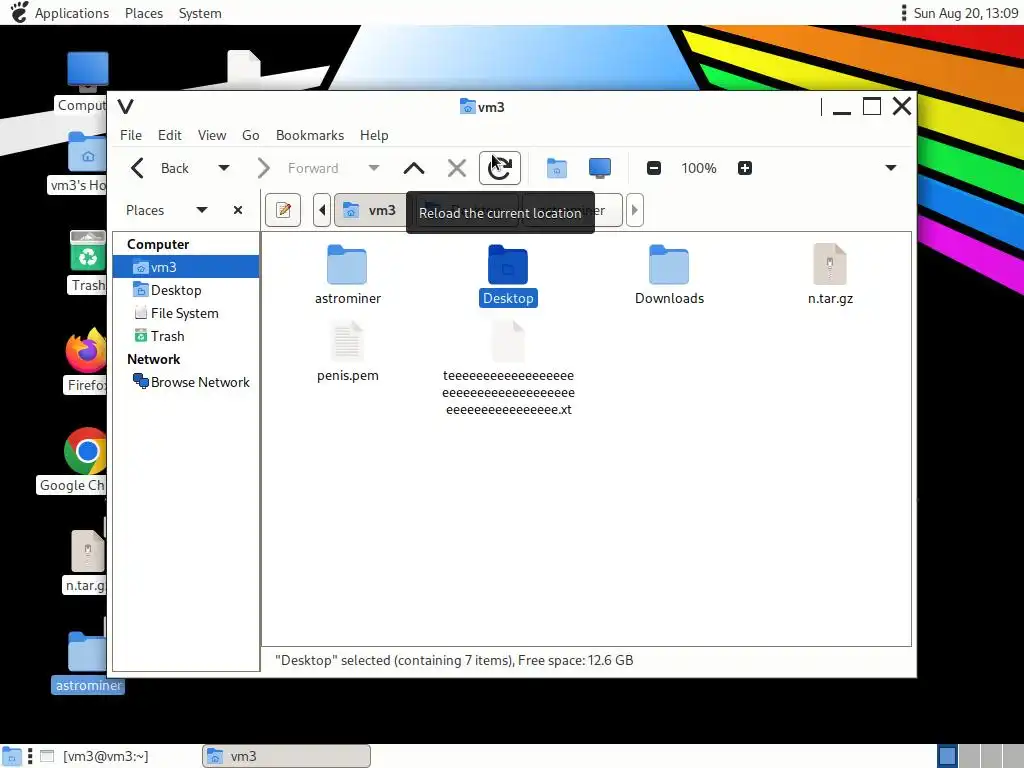
Task: Select the astrominer folder on the desktop
Action: click(x=88, y=662)
